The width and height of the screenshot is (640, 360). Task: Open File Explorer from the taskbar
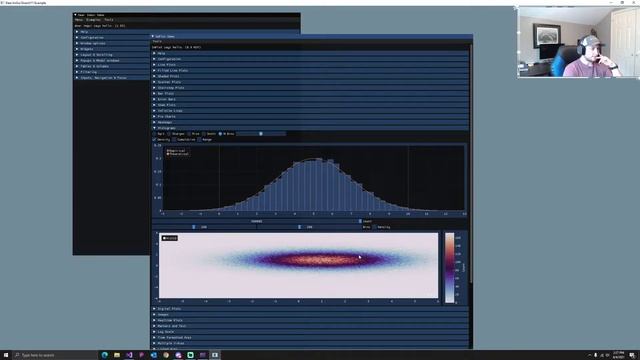point(117,355)
